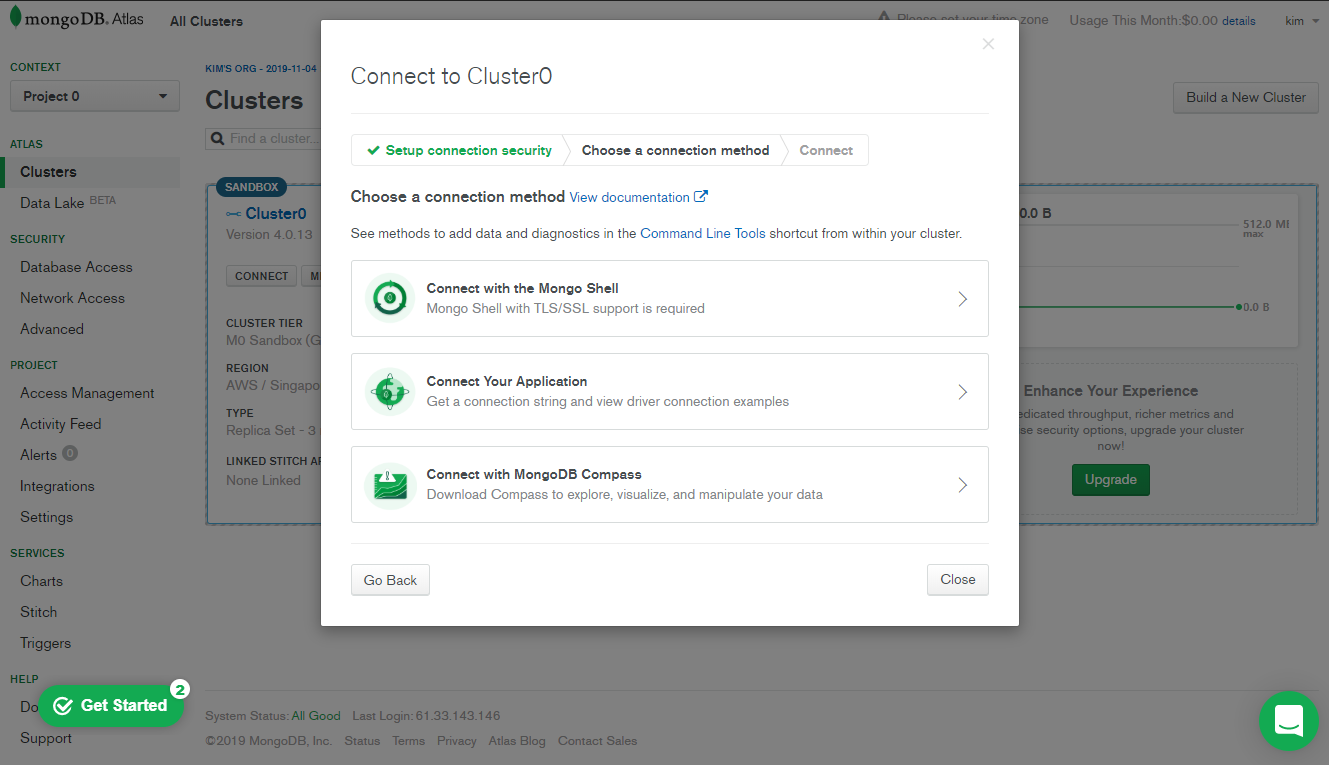Open the Terms footer link
The height and width of the screenshot is (765, 1329).
(408, 741)
